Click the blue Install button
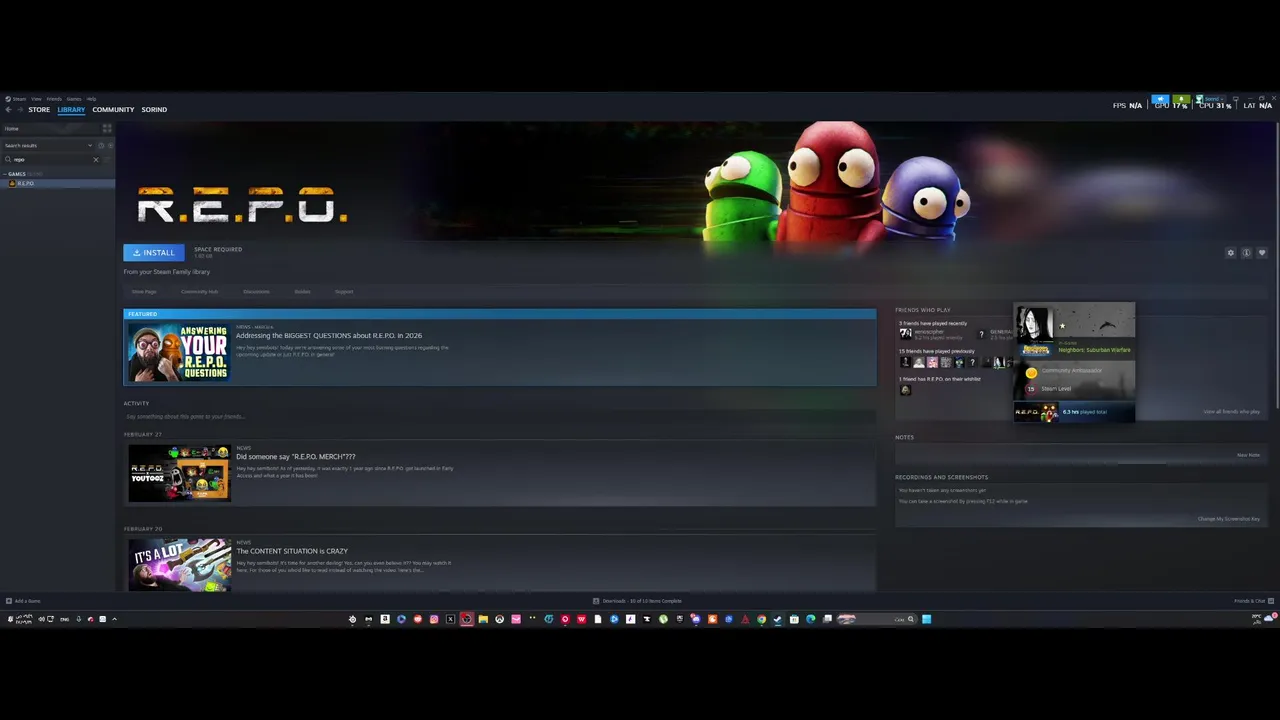Screen dimensions: 1280x720 [154, 253]
